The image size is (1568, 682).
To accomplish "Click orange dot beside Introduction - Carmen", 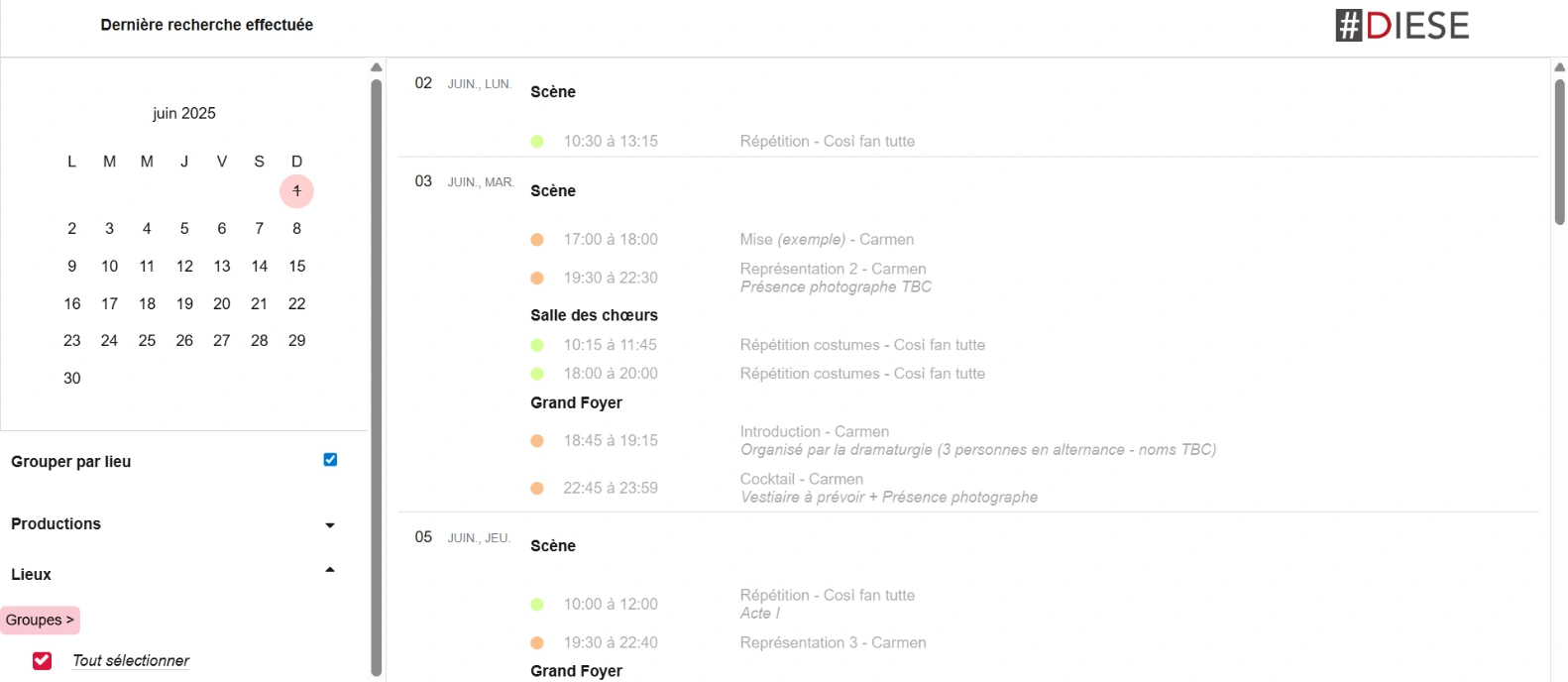I will tap(537, 441).
